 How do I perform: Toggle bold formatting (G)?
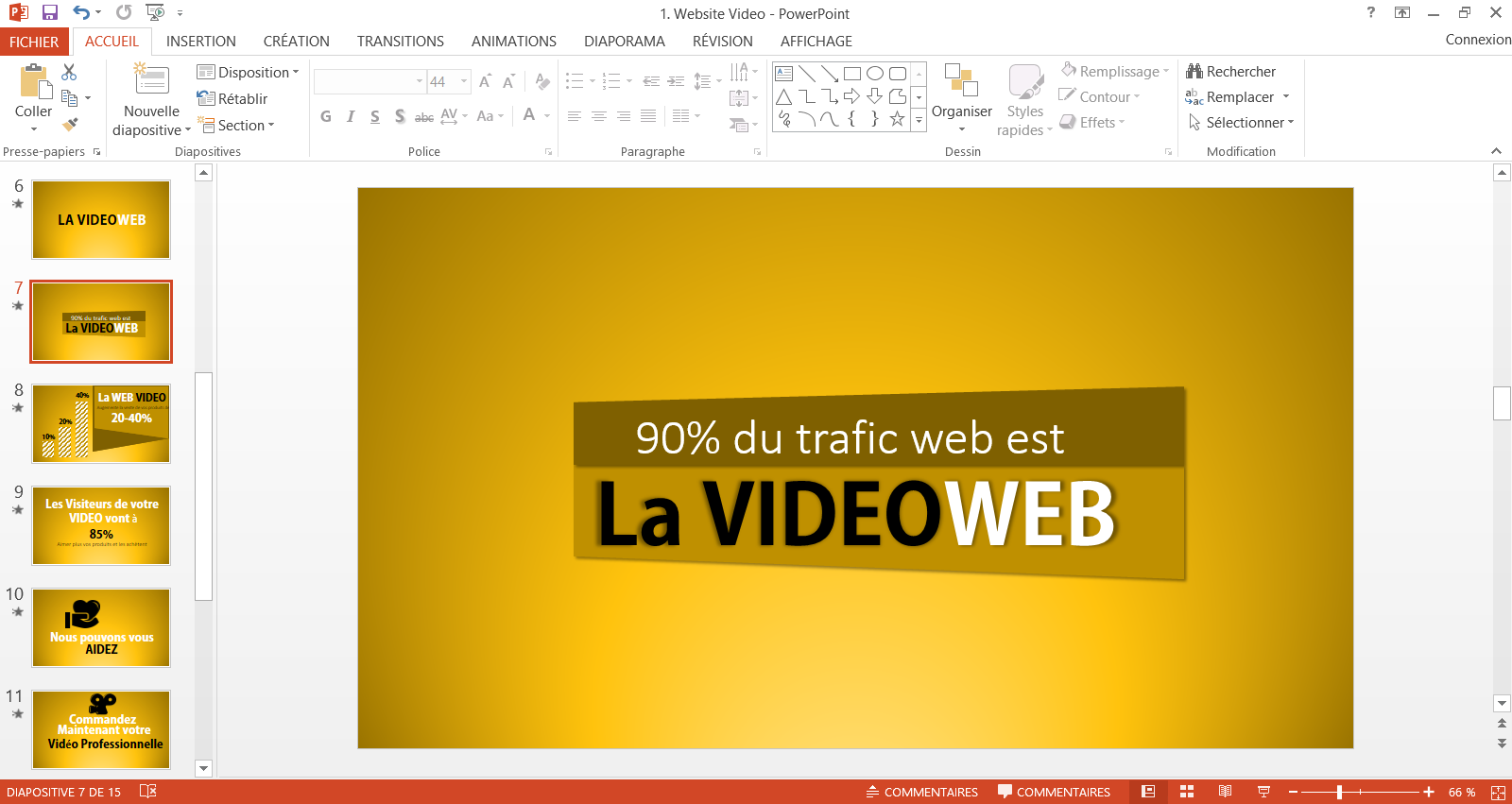click(x=326, y=116)
